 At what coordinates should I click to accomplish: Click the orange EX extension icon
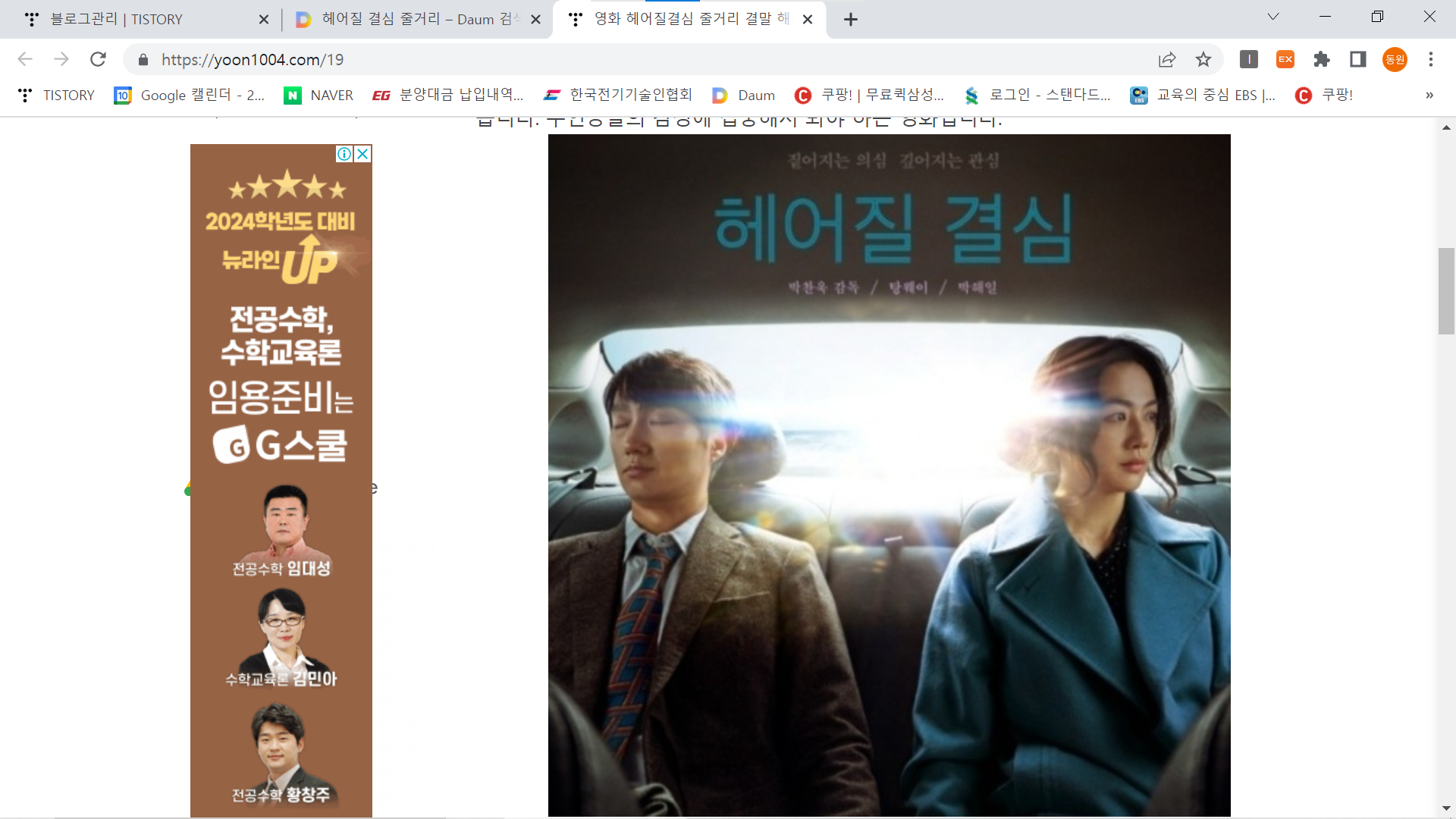pyautogui.click(x=1285, y=59)
